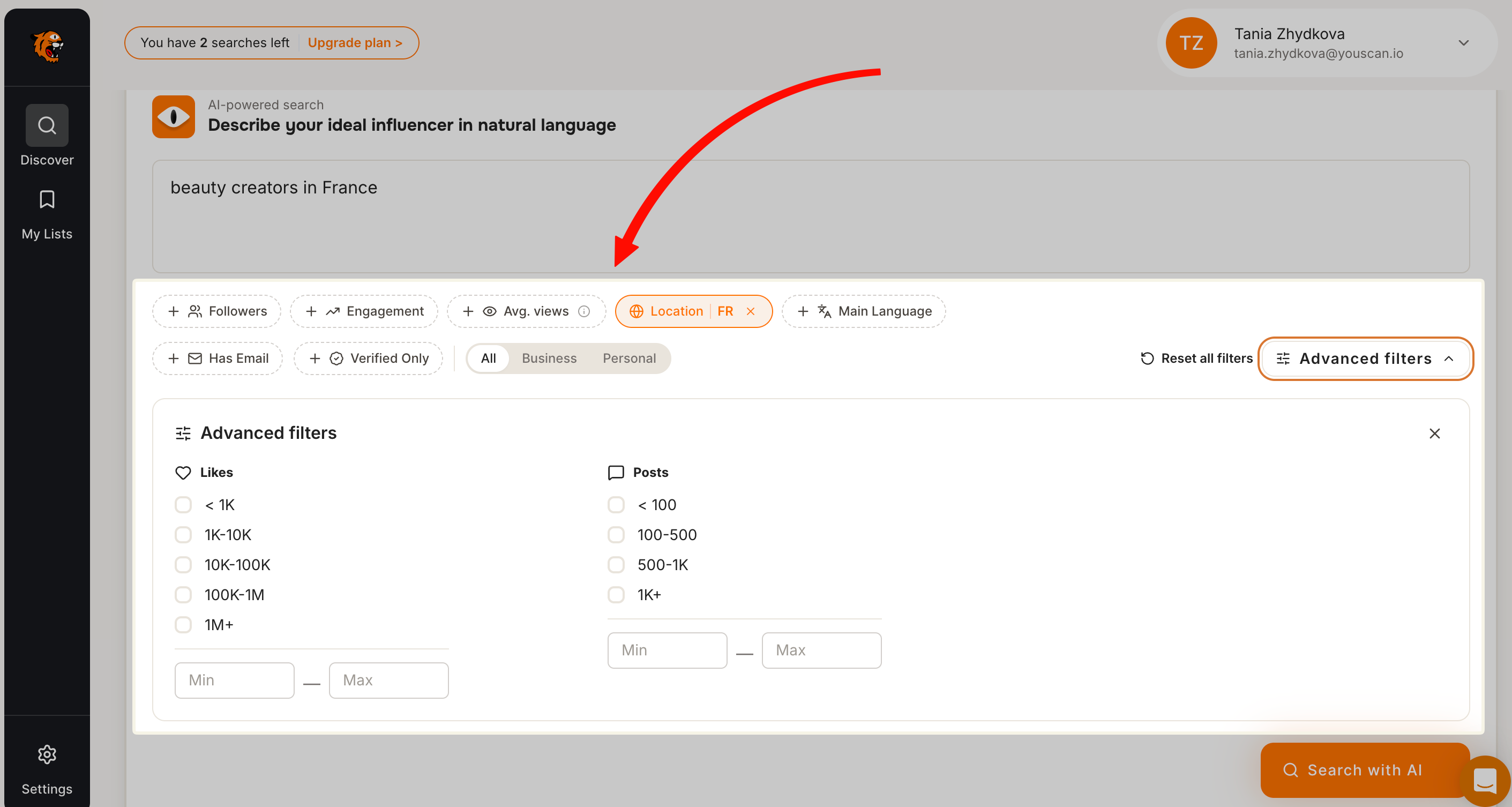The width and height of the screenshot is (1512, 807).
Task: Expand the user account menu chevron
Action: [1463, 43]
